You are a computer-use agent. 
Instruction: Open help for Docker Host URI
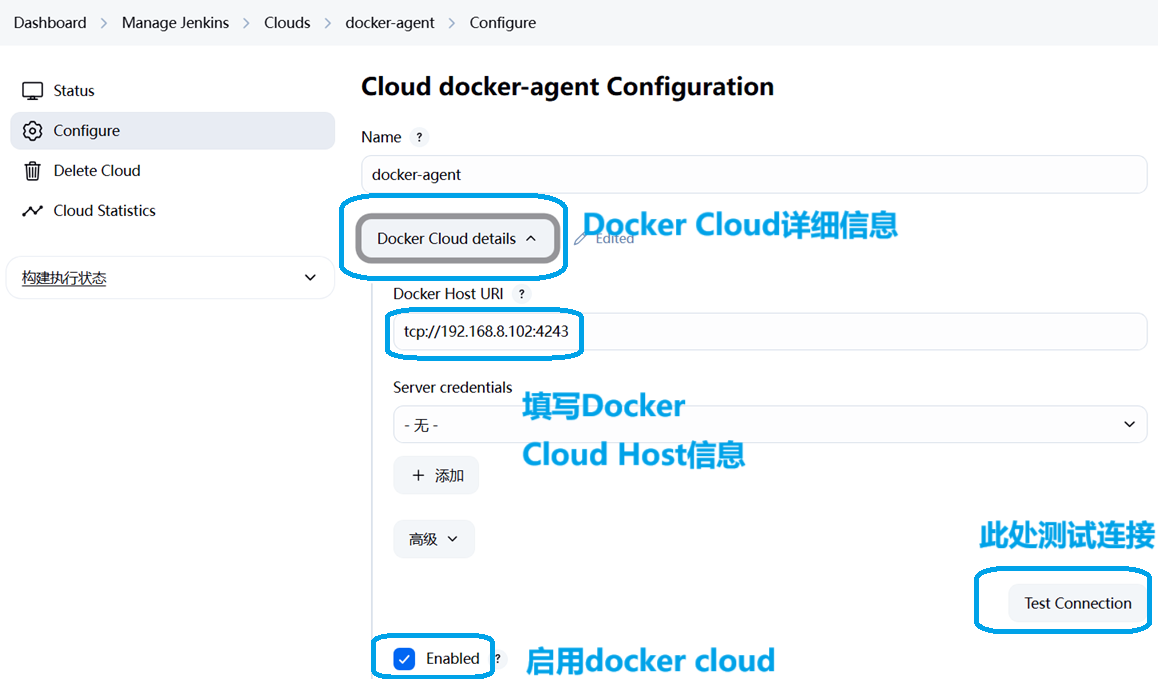pos(521,294)
